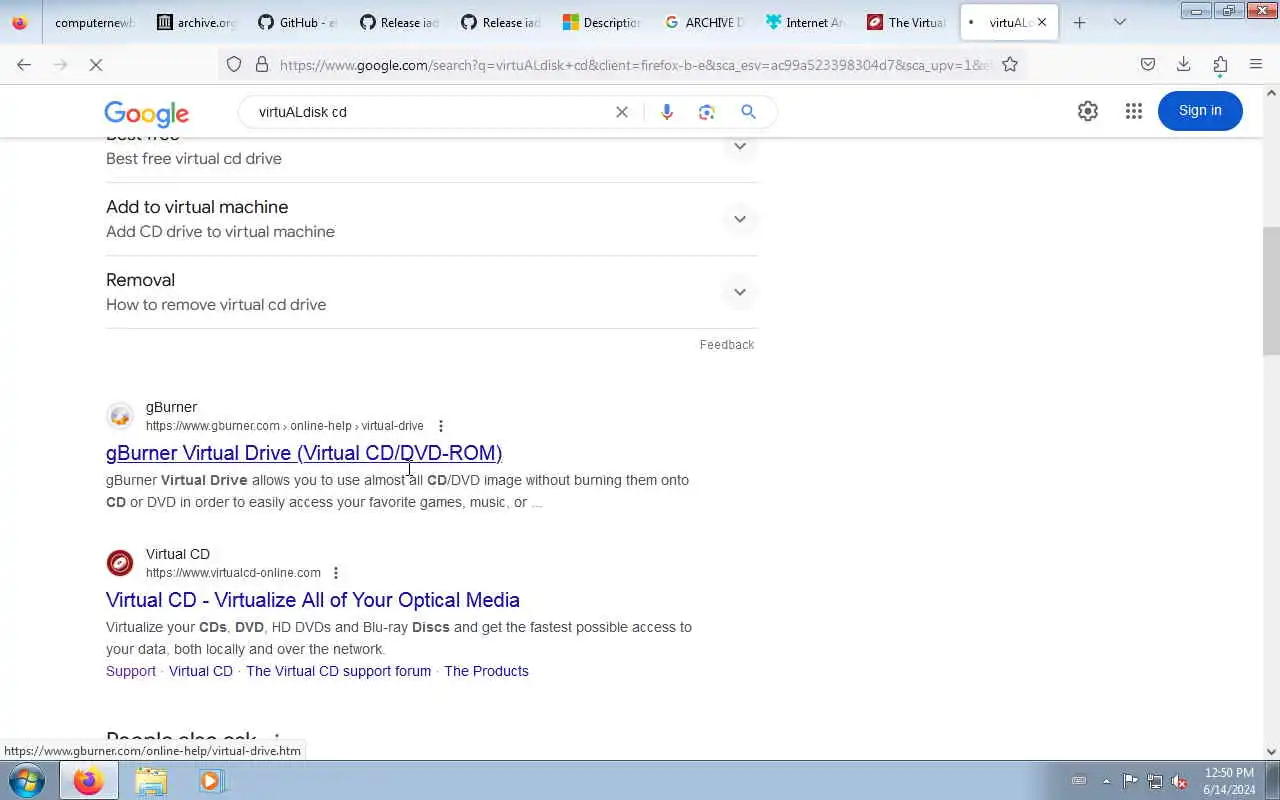Open Windows Start menu
The height and width of the screenshot is (800, 1280).
click(x=27, y=780)
